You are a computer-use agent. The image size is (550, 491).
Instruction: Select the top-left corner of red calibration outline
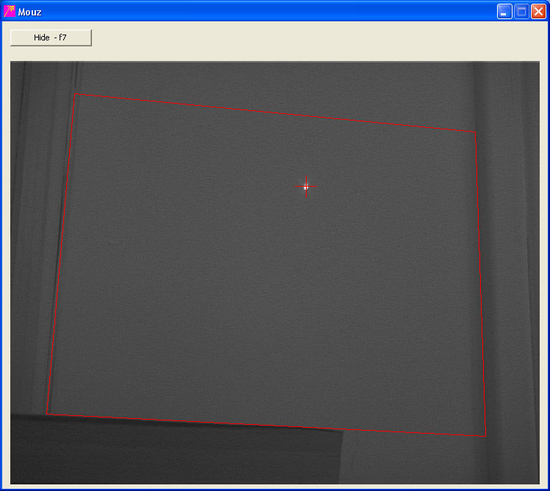click(75, 94)
